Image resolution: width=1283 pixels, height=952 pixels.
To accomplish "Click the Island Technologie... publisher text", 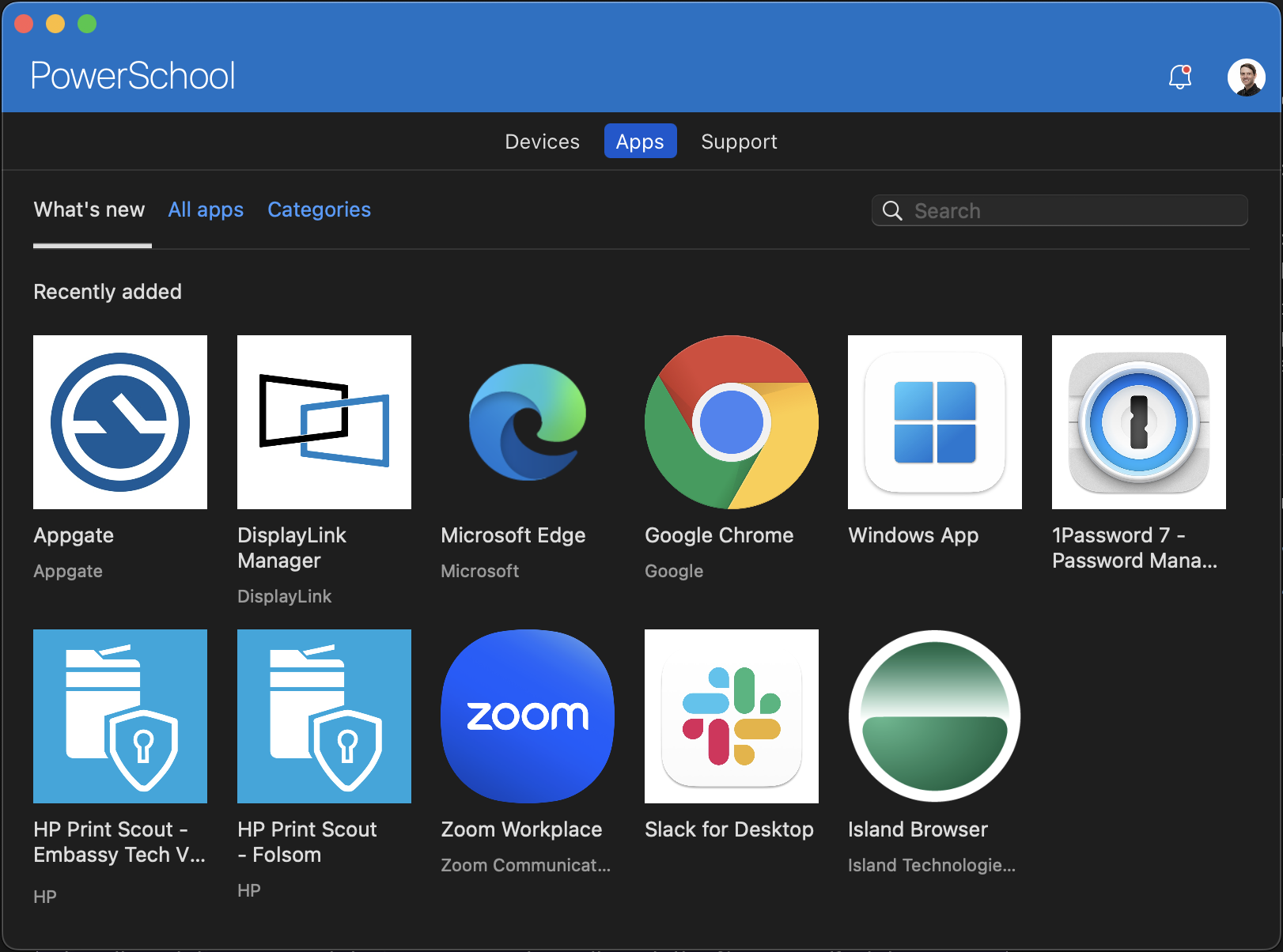I will click(932, 865).
